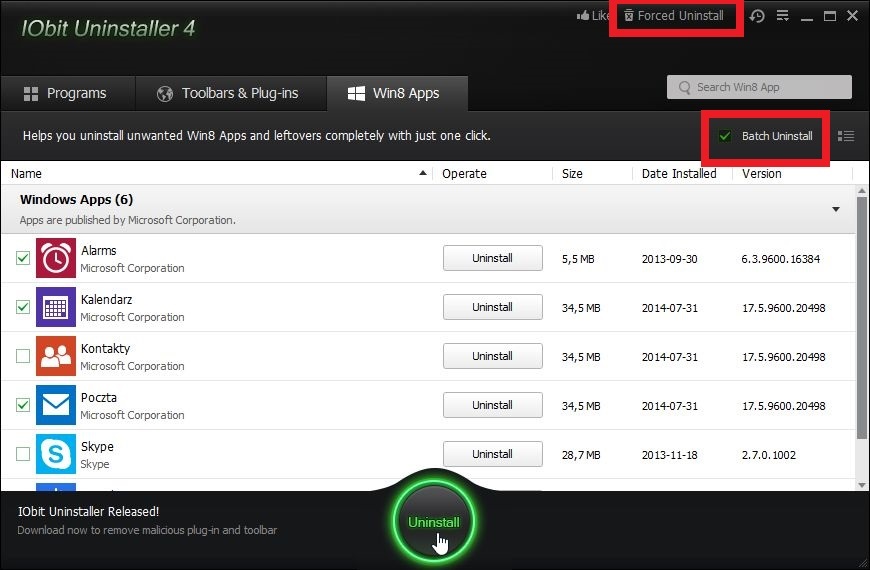
Task: Collapse the Windows Apps (6) group
Action: pos(836,209)
